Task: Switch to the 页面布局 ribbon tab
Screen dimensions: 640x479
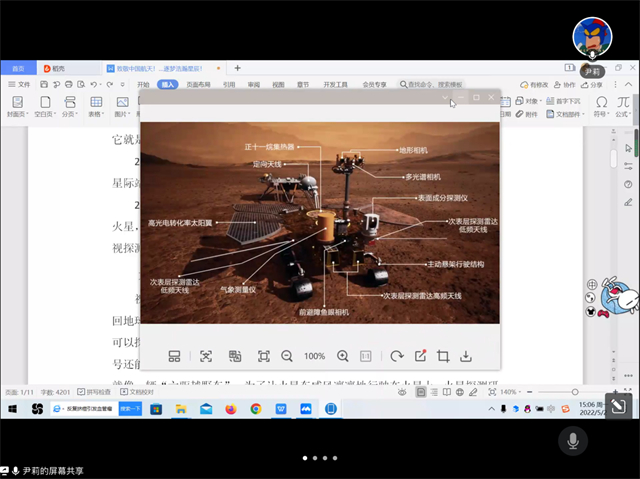Action: click(198, 84)
